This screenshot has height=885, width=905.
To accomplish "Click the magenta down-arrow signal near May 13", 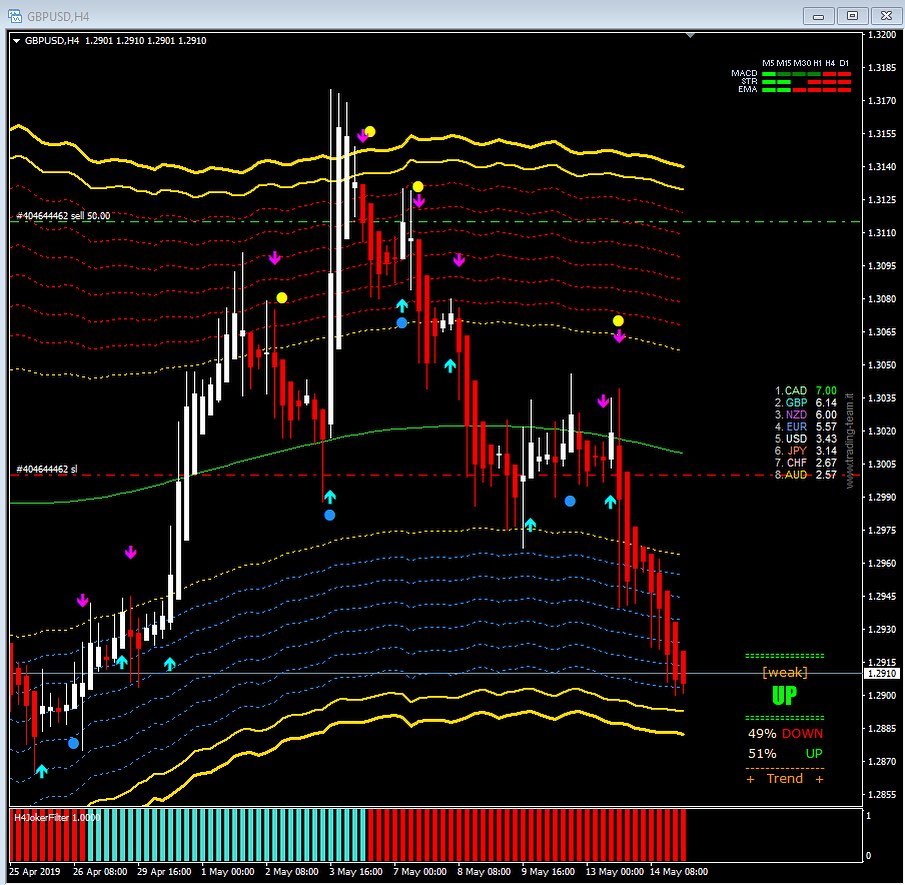I will point(603,402).
